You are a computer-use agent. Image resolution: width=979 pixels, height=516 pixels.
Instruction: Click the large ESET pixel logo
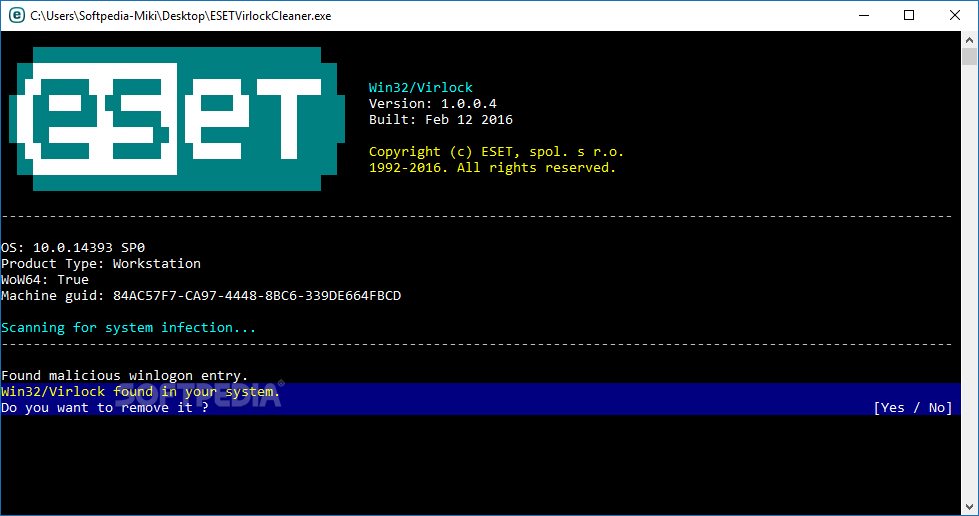[x=177, y=119]
